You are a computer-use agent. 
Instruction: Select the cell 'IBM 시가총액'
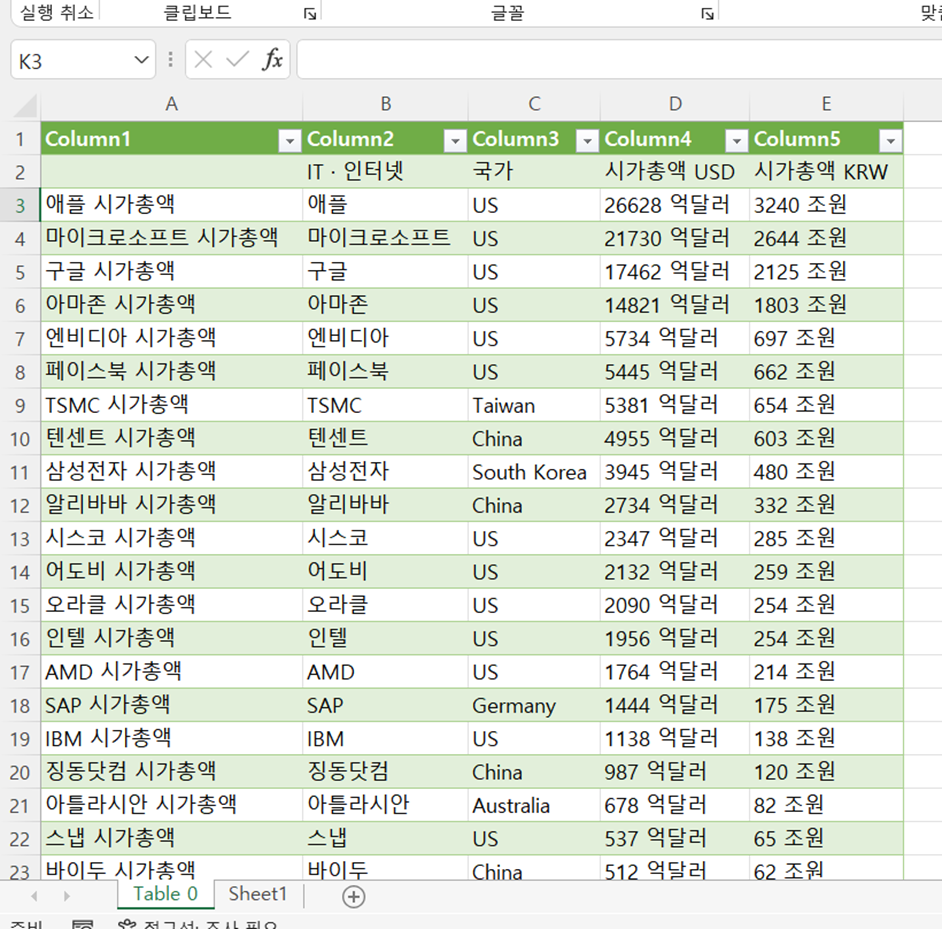tap(172, 739)
